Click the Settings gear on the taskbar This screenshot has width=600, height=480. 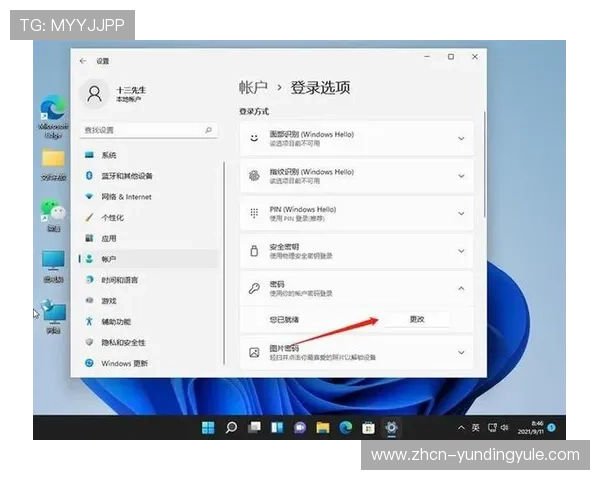(391, 428)
